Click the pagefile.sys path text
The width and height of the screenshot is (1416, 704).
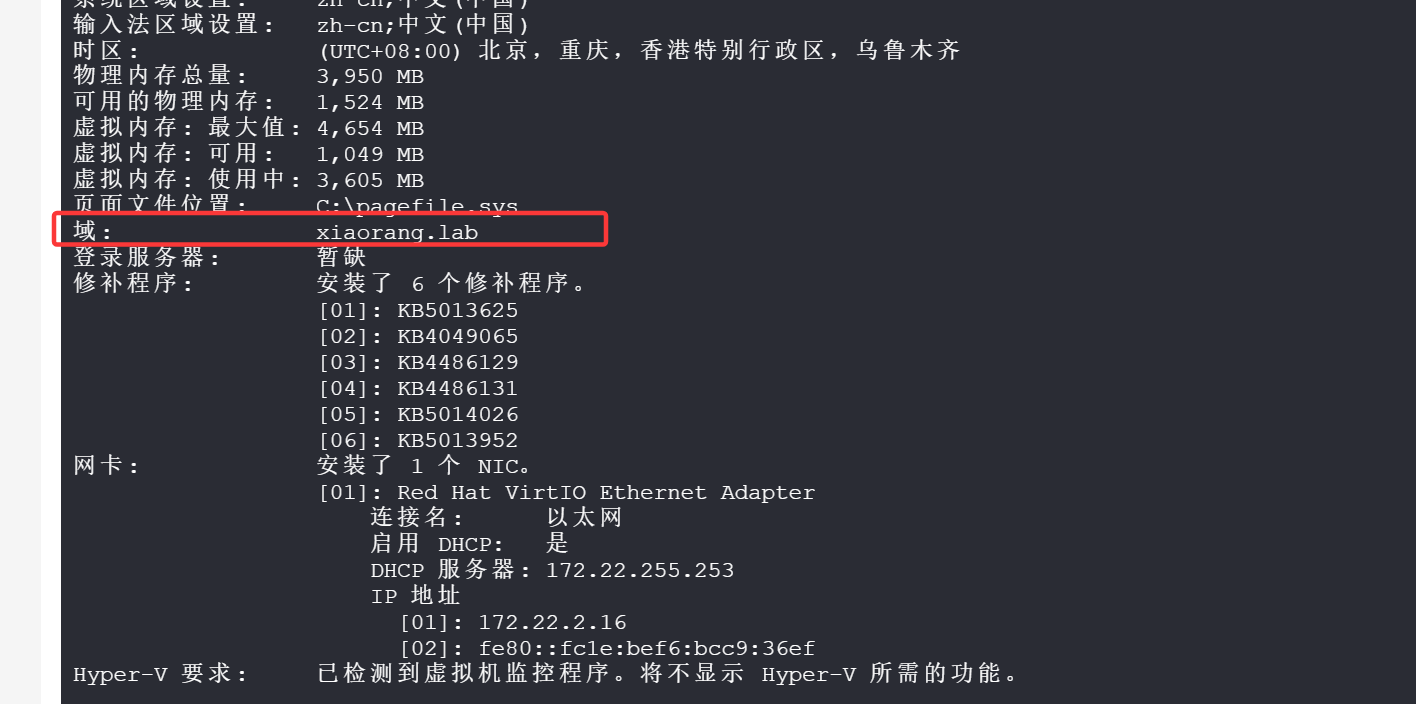point(417,206)
